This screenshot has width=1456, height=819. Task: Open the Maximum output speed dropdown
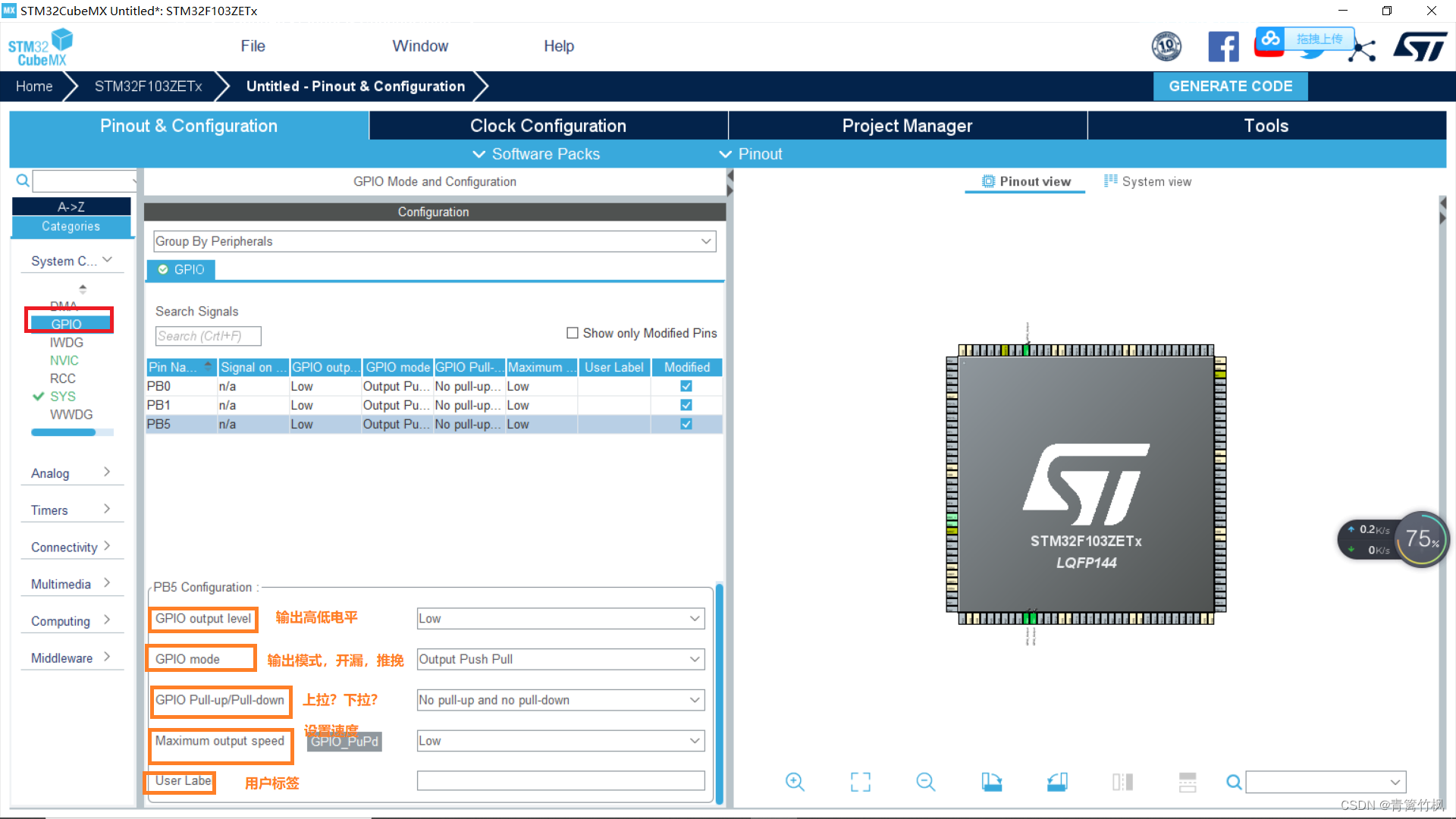tap(560, 741)
